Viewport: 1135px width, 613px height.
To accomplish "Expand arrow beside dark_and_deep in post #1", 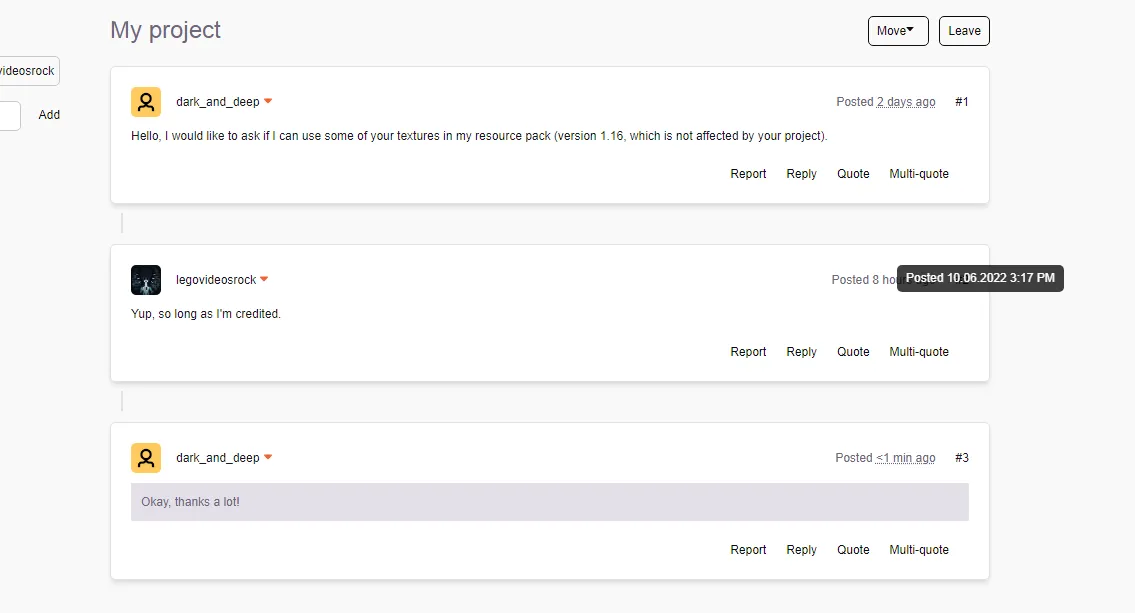I will click(x=268, y=102).
